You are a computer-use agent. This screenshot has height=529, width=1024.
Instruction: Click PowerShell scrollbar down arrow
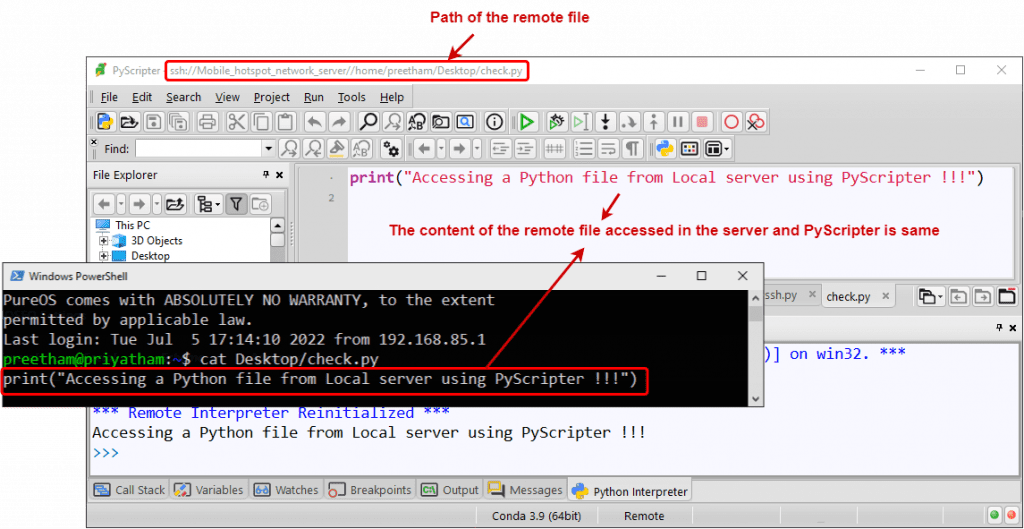[756, 398]
